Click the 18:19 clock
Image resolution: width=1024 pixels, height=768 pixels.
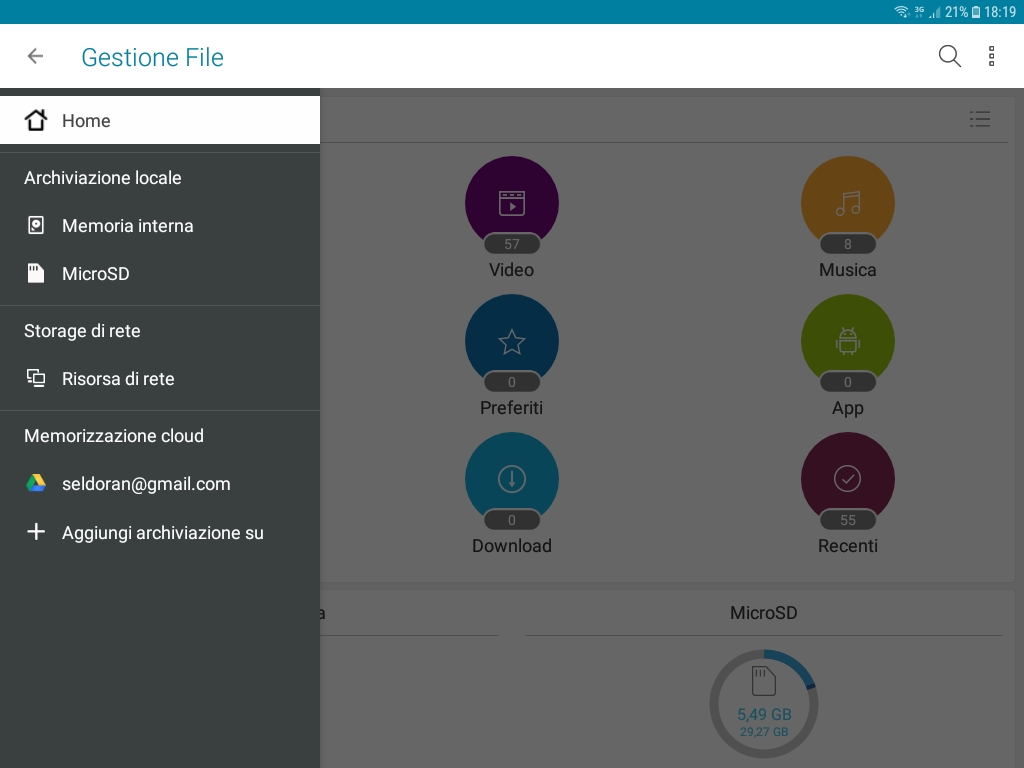pyautogui.click(x=1000, y=12)
